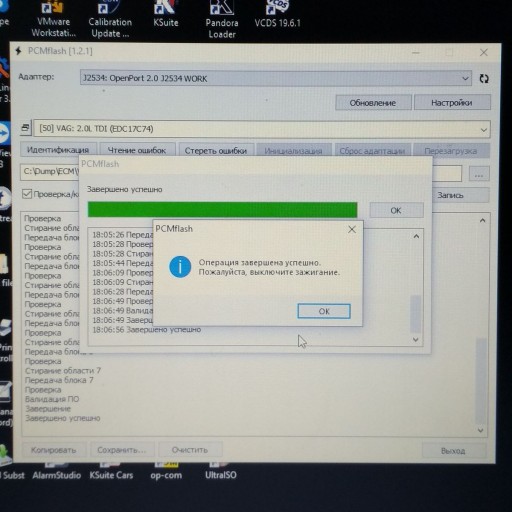Click Чтение ошибок button
Viewport: 512px width, 512px height.
[x=137, y=150]
